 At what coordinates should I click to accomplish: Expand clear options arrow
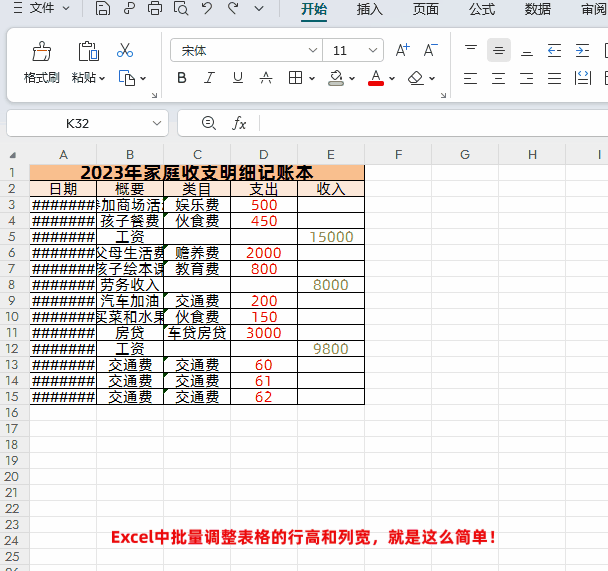[x=432, y=78]
